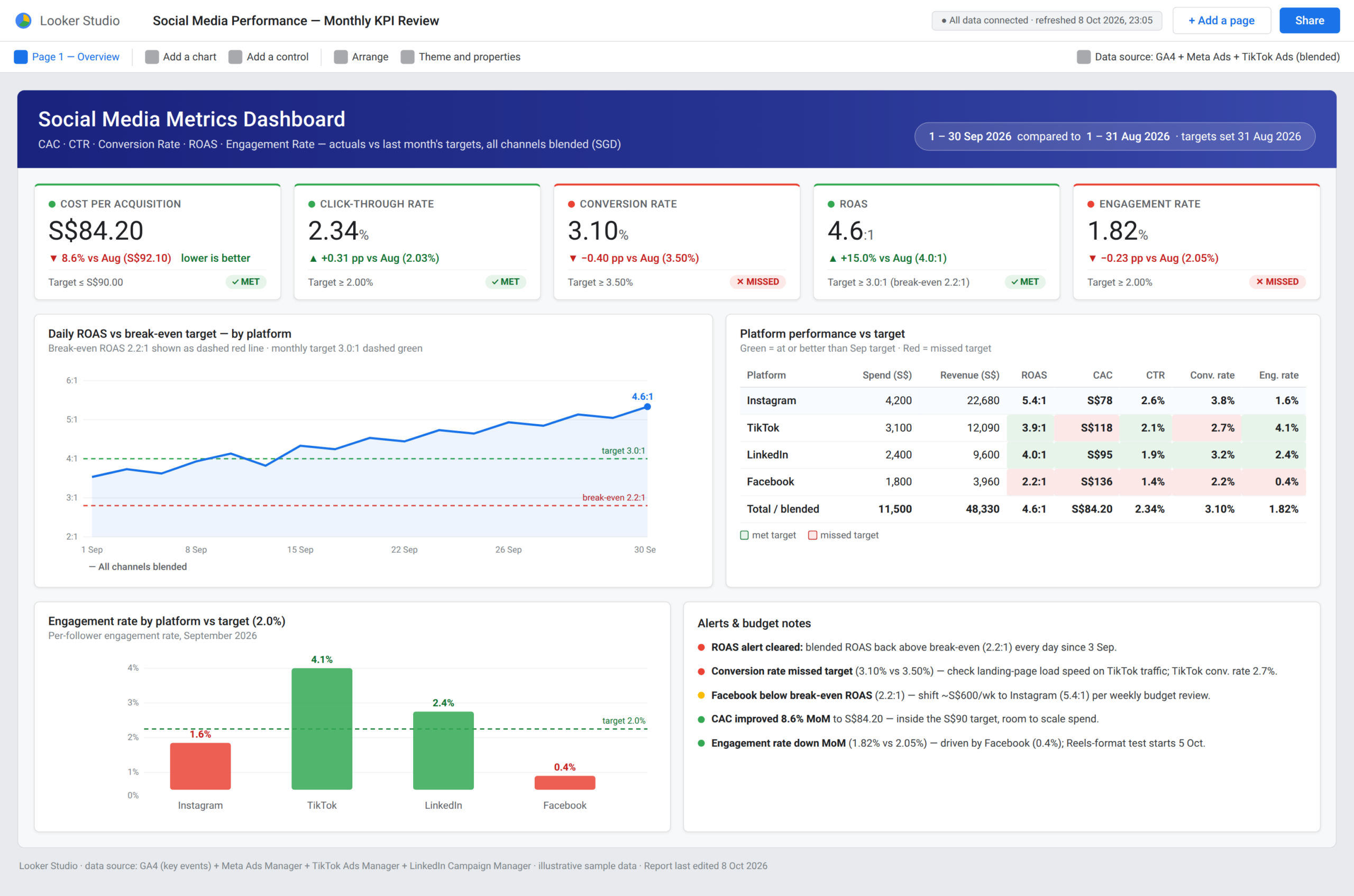Viewport: 1354px width, 896px height.
Task: Click the TikTok bar in engagement chart
Action: 322,729
